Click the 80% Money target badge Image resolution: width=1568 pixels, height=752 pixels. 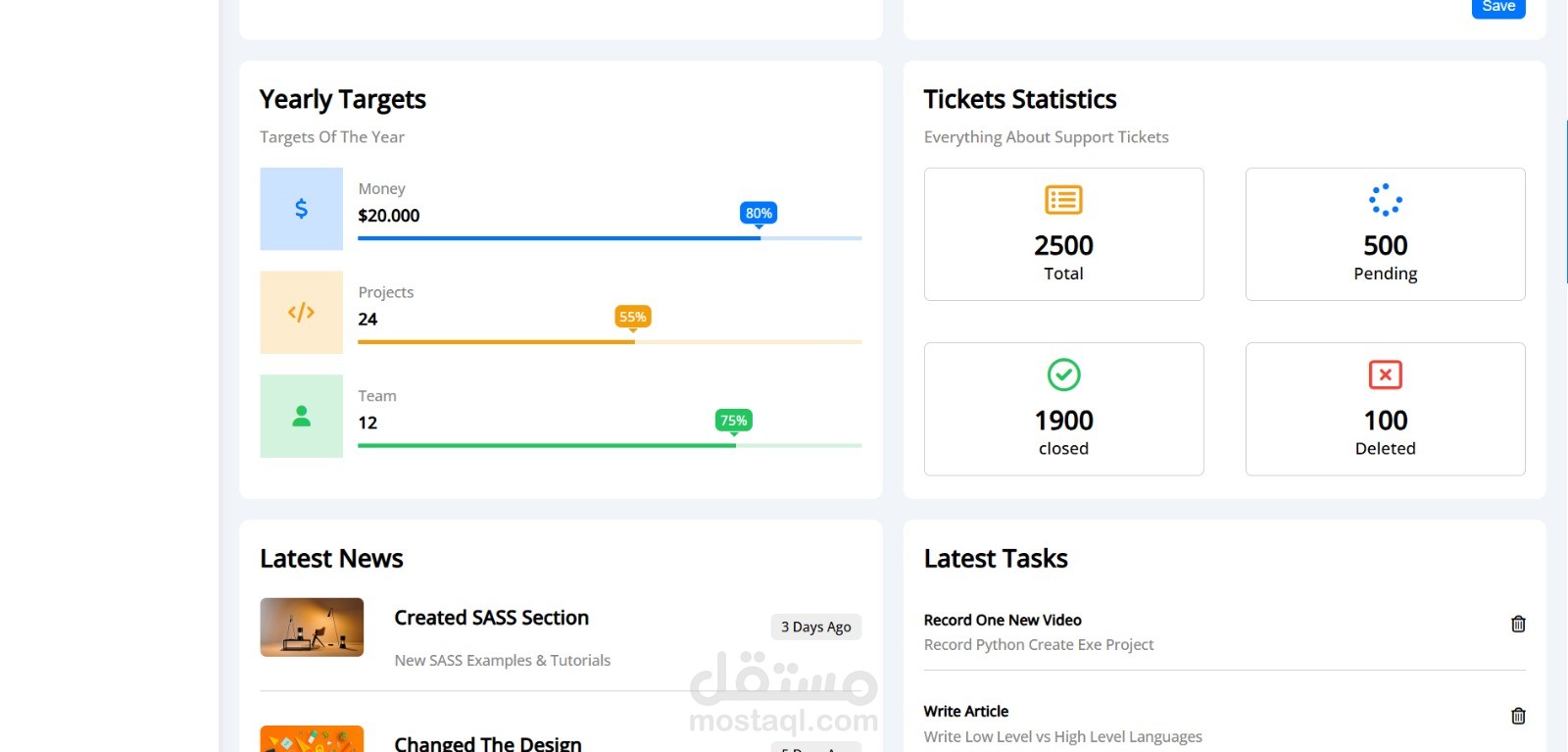click(x=759, y=213)
